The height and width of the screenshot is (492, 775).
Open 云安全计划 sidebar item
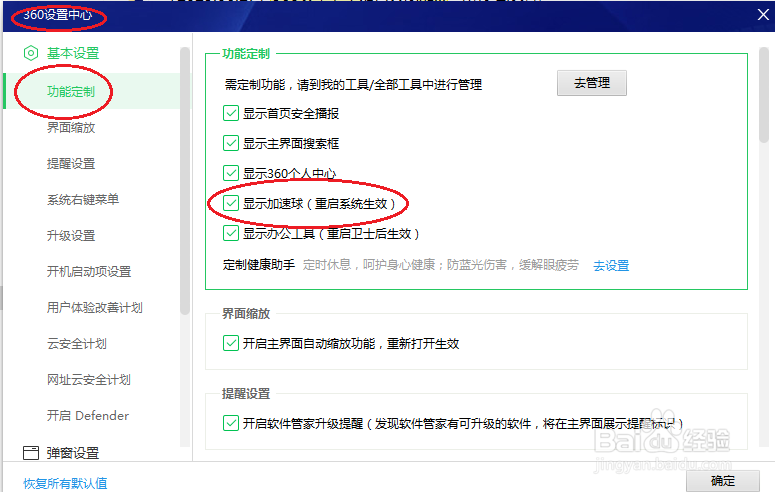coord(77,344)
